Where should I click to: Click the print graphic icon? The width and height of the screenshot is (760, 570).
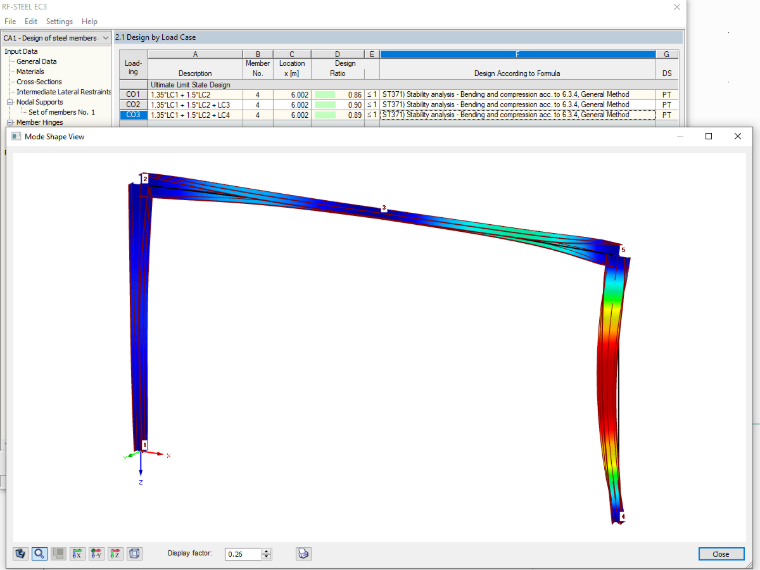303,554
